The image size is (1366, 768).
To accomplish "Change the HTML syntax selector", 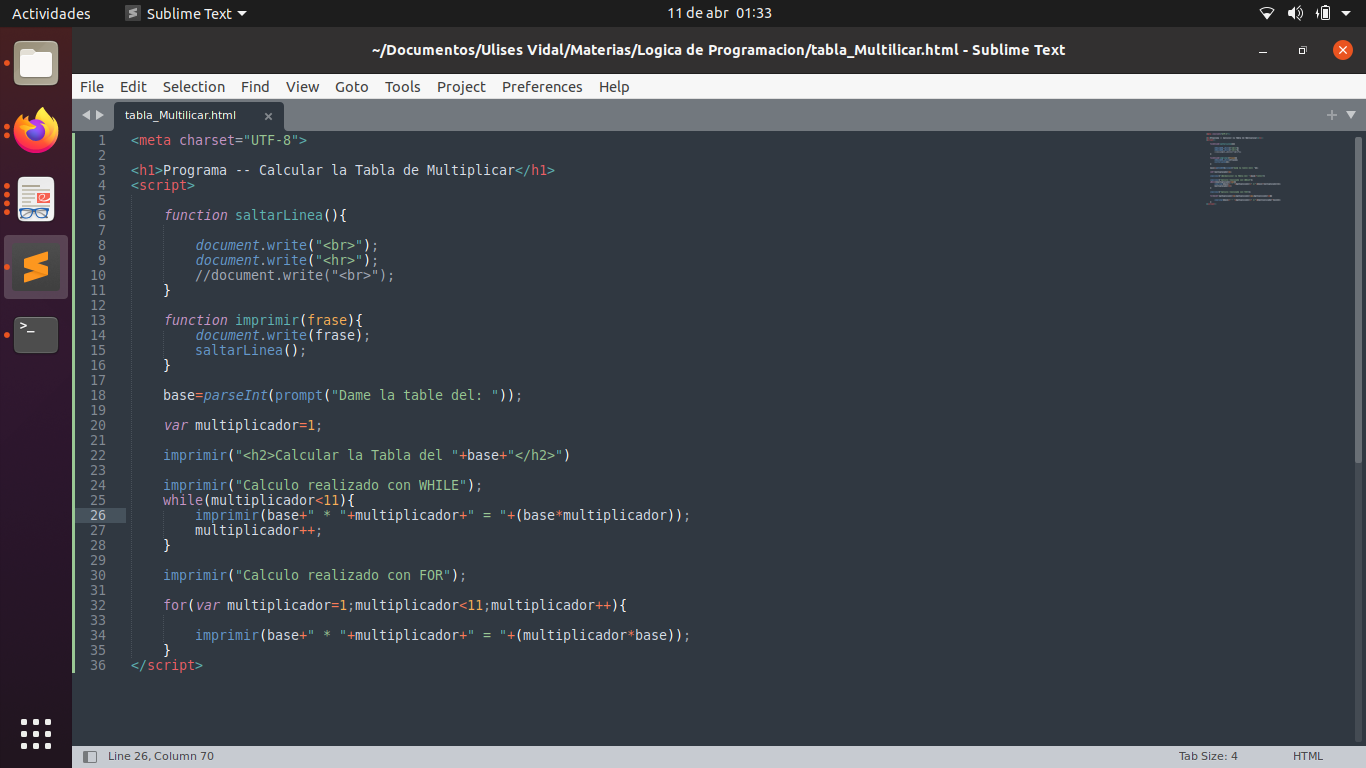I will (1308, 756).
